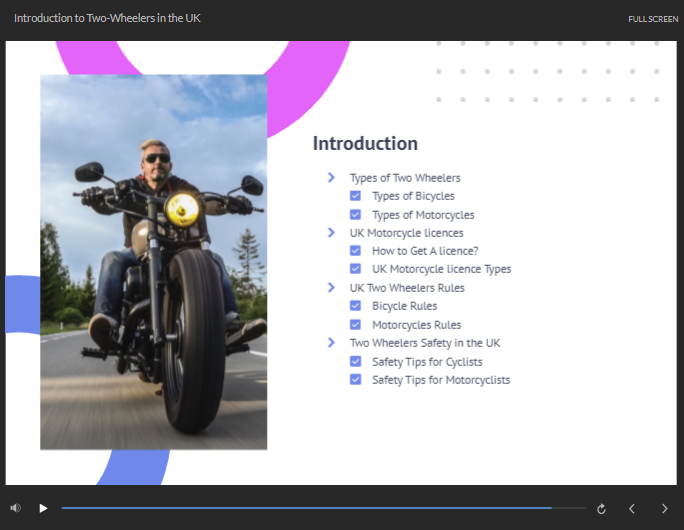Toggle checkbox beside Types of Motorcycles
The height and width of the screenshot is (530, 684).
tap(356, 215)
